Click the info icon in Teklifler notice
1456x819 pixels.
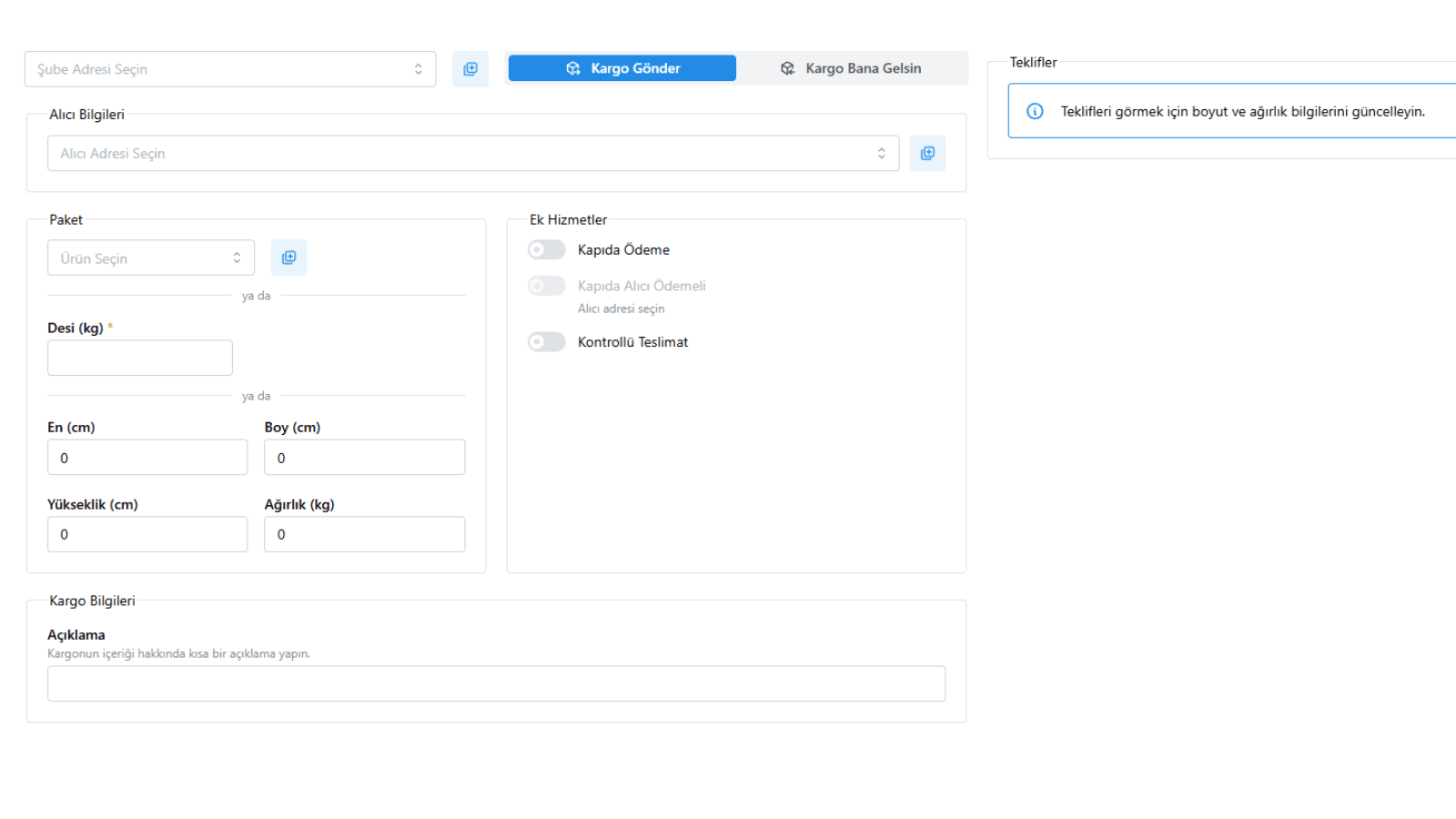pos(1035,111)
